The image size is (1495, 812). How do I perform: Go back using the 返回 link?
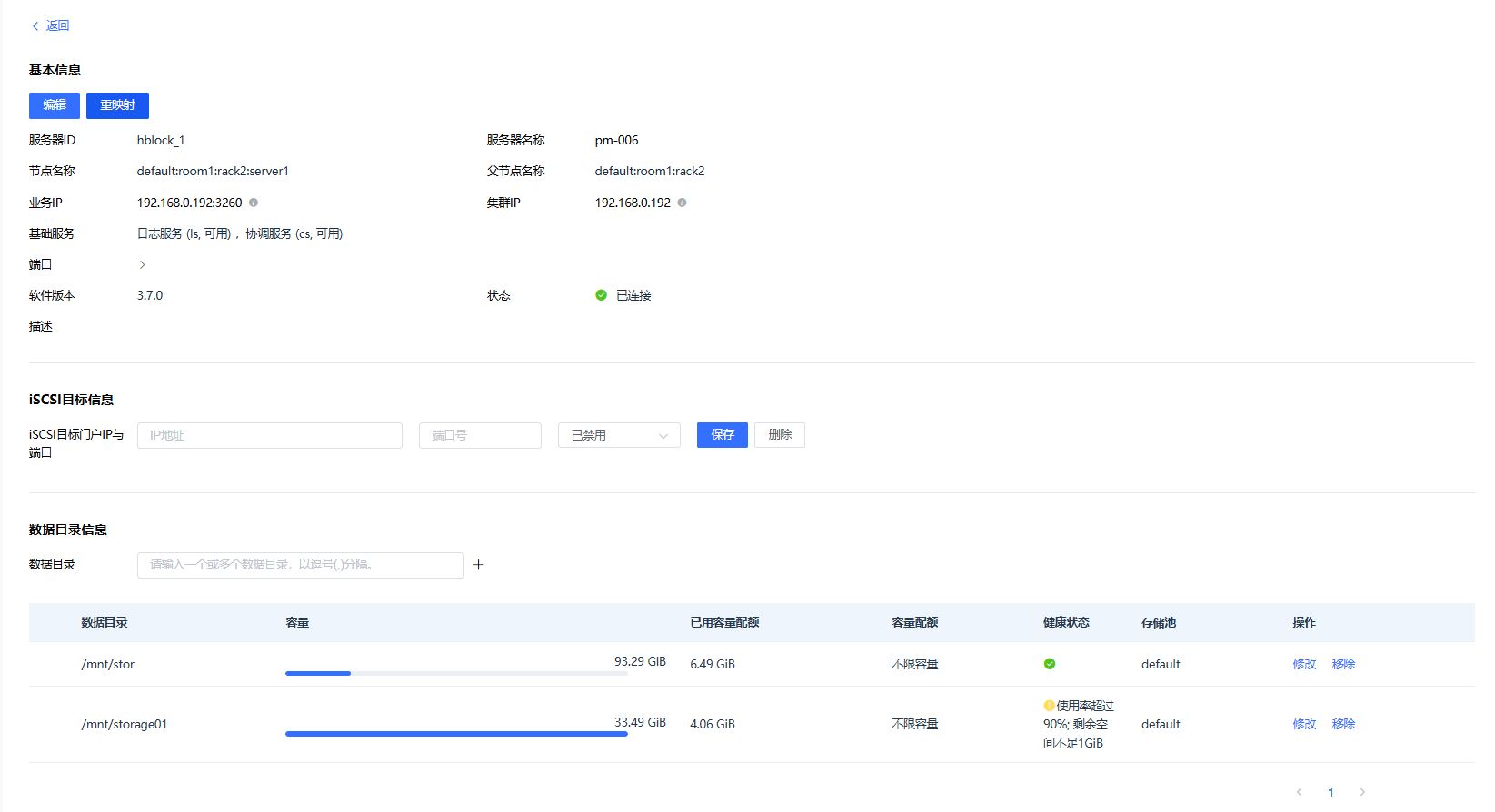point(51,25)
